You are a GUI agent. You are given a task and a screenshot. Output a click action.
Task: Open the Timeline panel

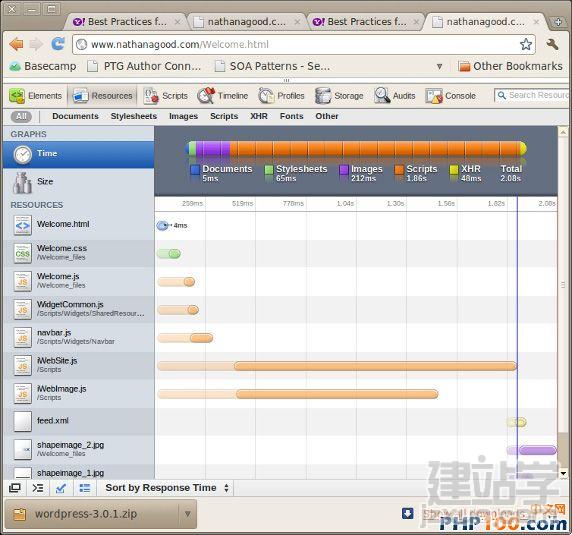coord(223,96)
